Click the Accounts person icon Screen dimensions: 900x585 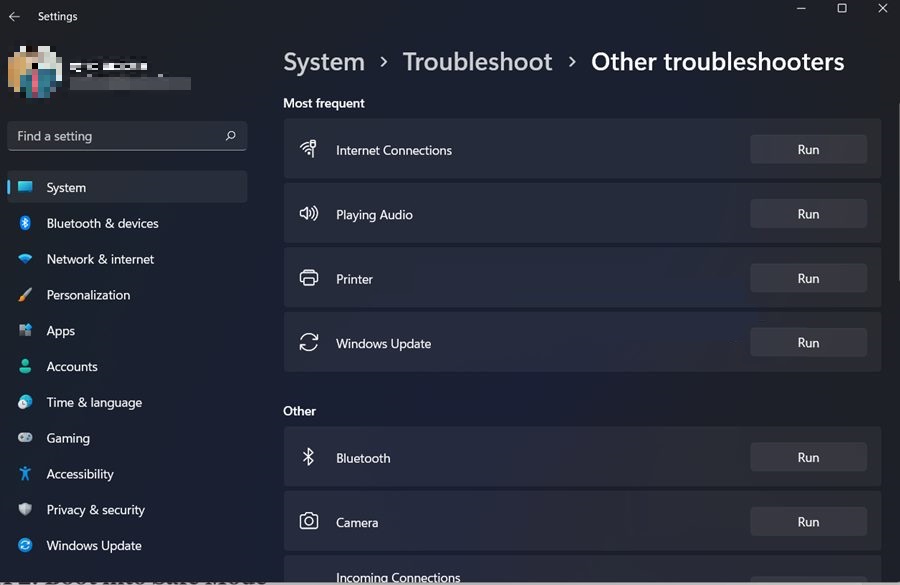25,366
